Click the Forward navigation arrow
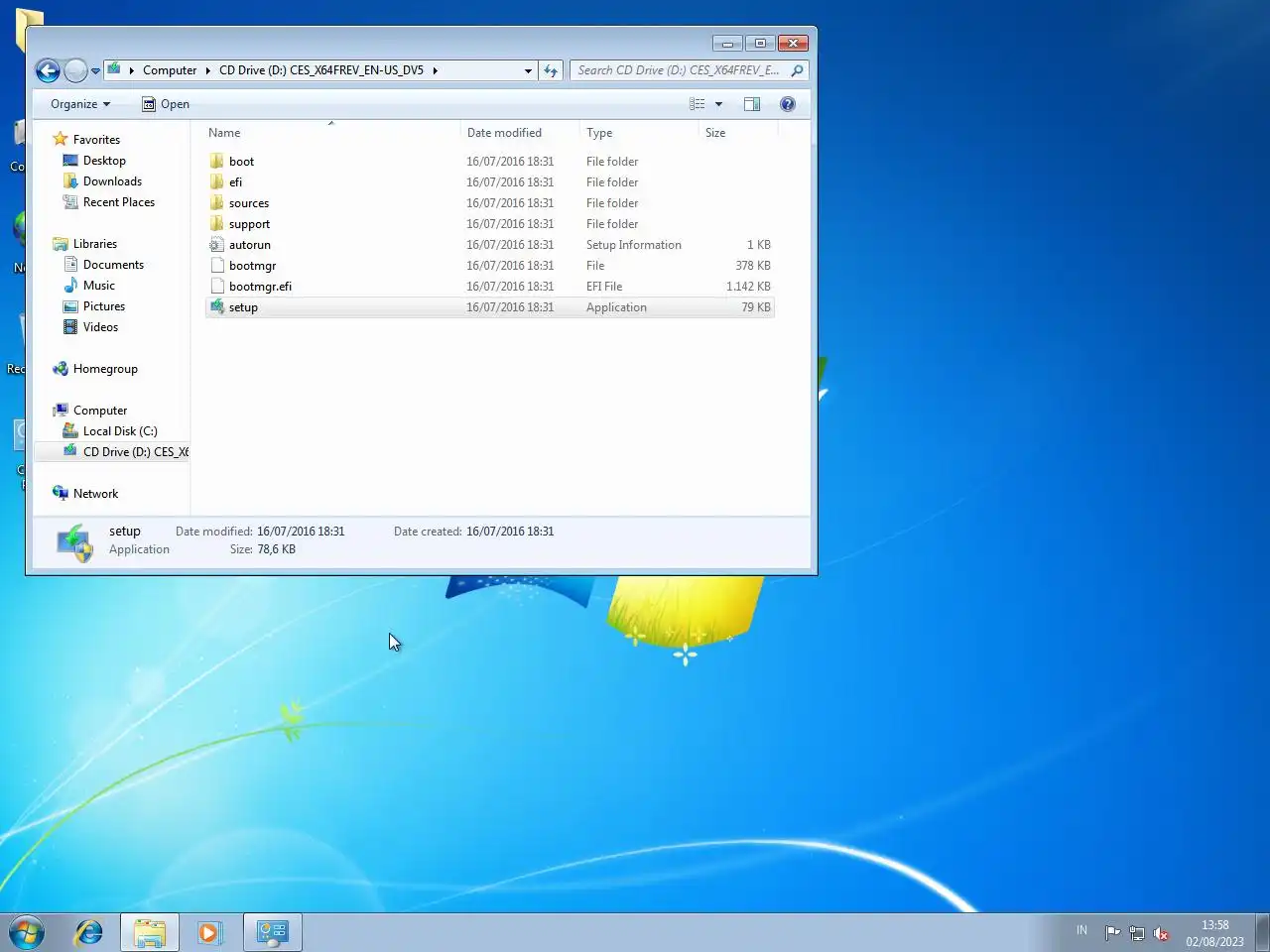The height and width of the screenshot is (952, 1270). coord(75,70)
